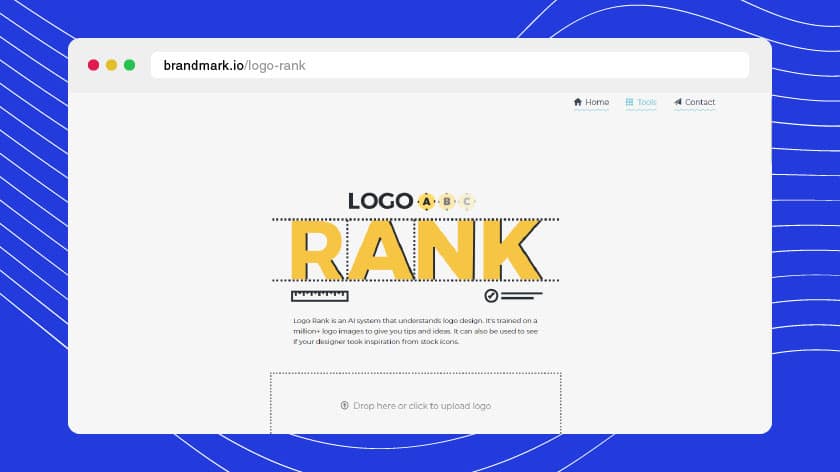
Task: Click the large yellow RANK title
Action: point(416,250)
